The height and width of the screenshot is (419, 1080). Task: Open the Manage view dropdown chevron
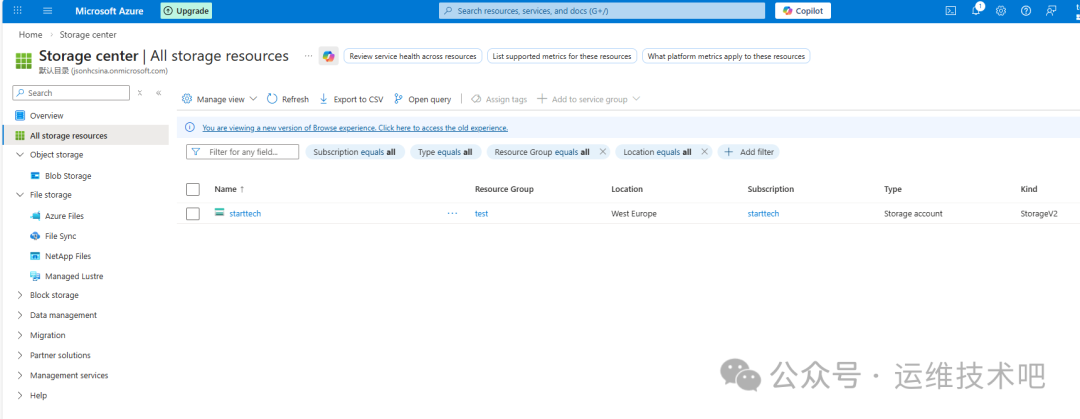[x=253, y=99]
